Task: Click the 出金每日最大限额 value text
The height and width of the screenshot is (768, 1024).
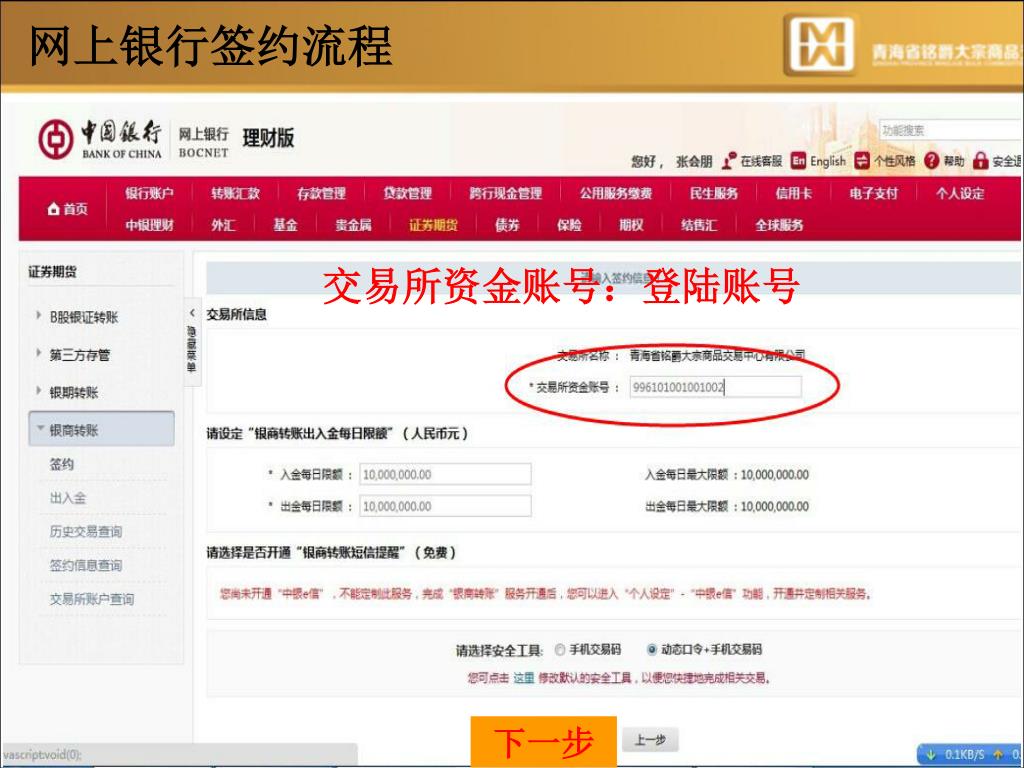Action: pos(775,506)
